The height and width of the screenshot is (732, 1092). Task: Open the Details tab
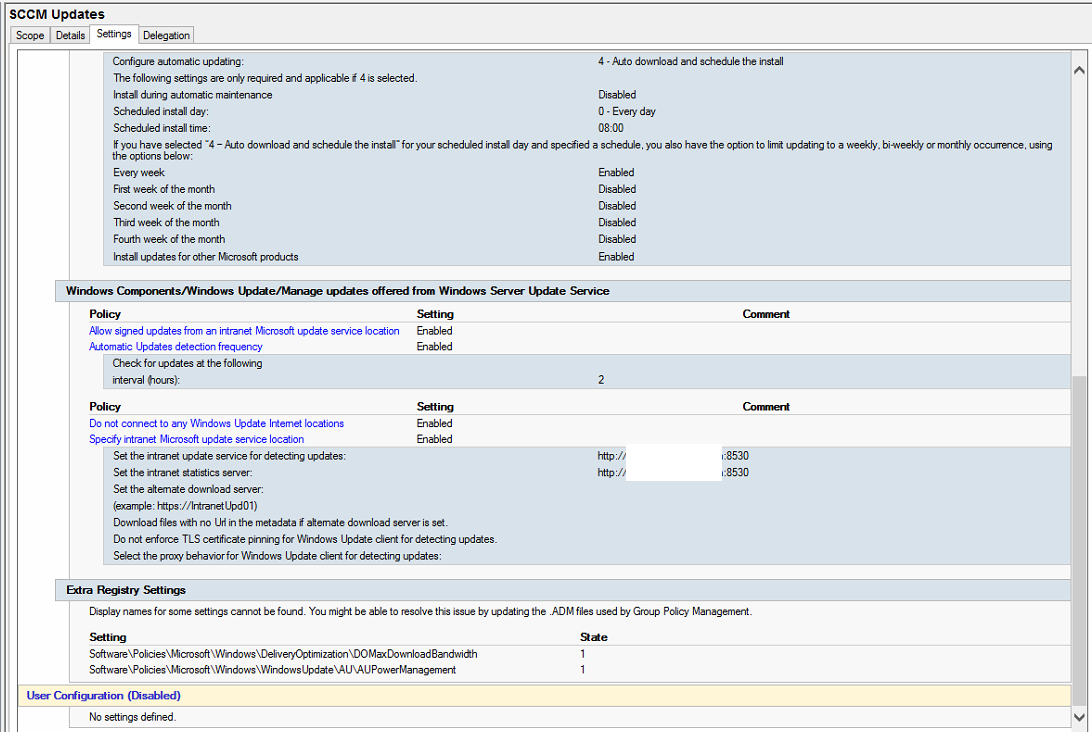click(70, 36)
